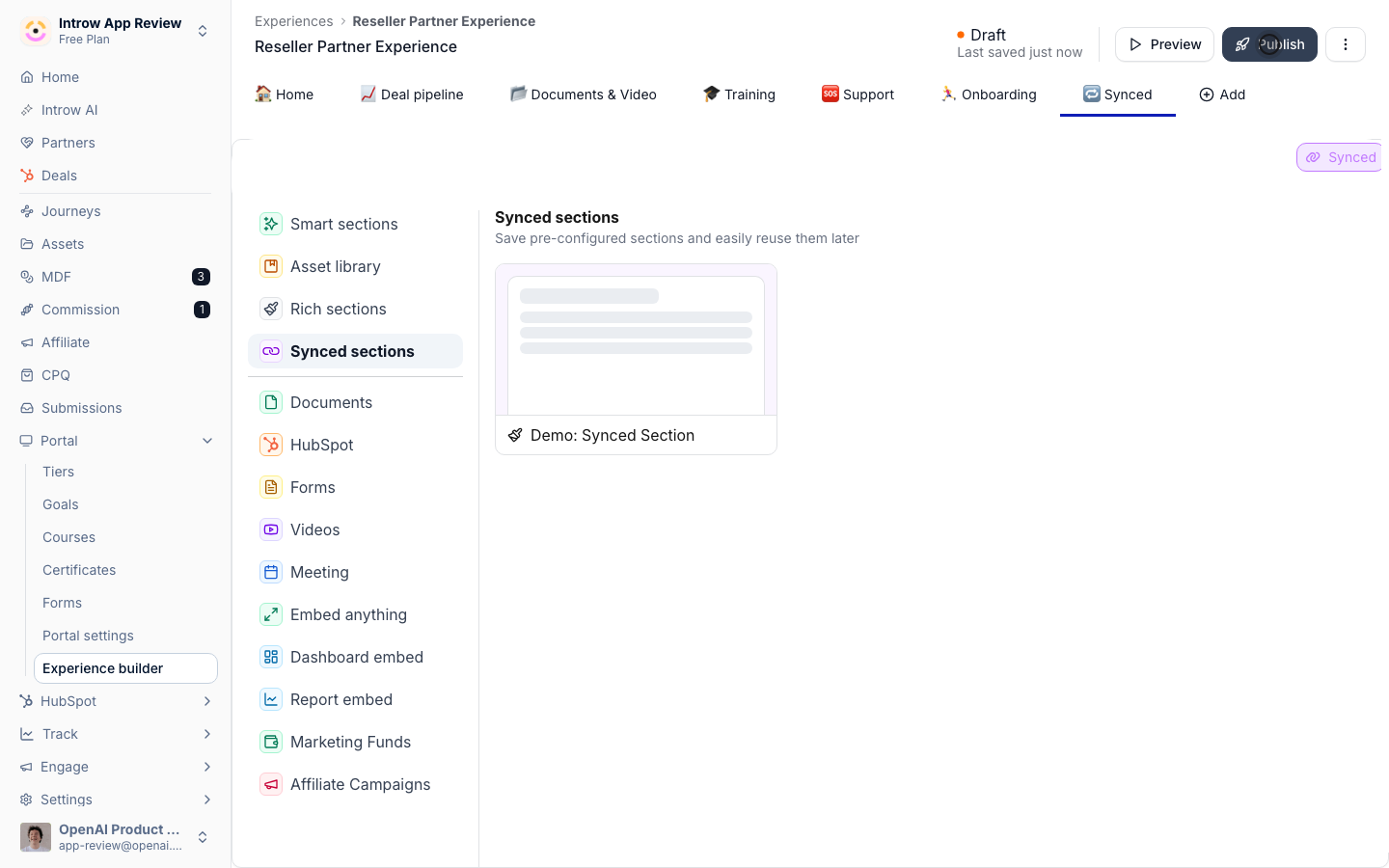Expand the Track menu chevron
Viewport: 1389px width, 868px height.
[x=207, y=734]
